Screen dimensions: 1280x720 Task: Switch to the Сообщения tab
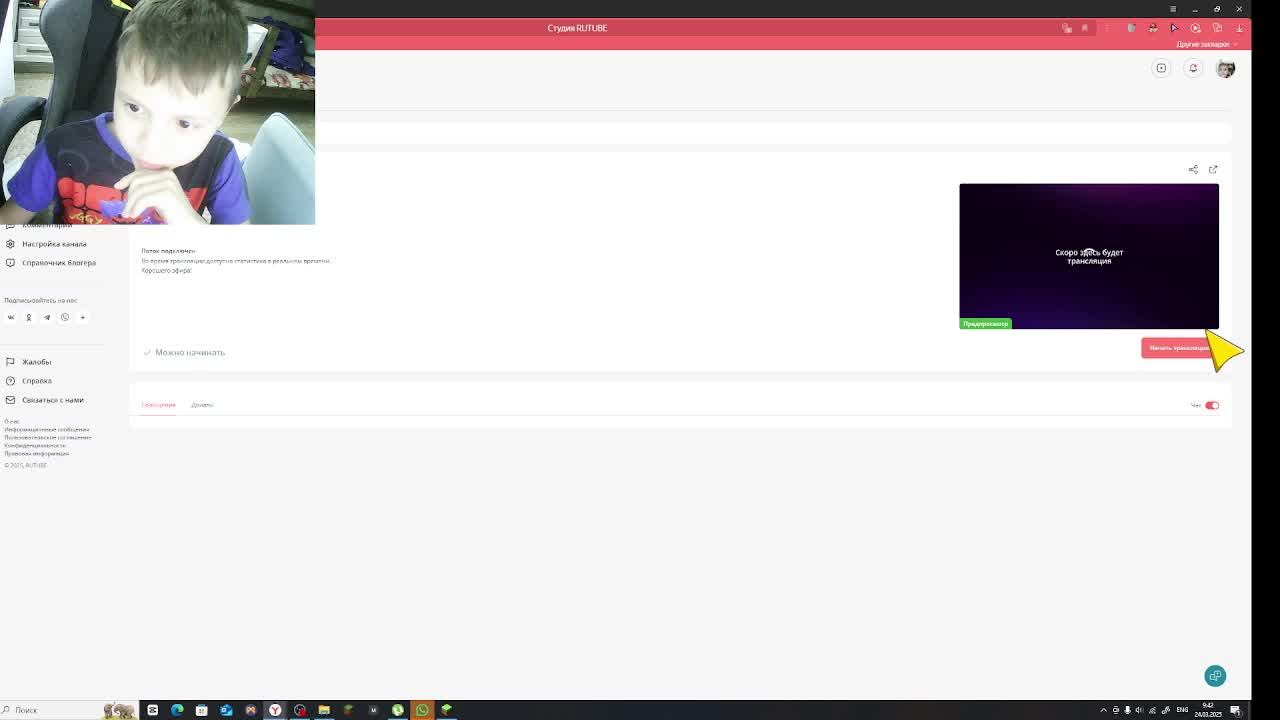tap(158, 405)
